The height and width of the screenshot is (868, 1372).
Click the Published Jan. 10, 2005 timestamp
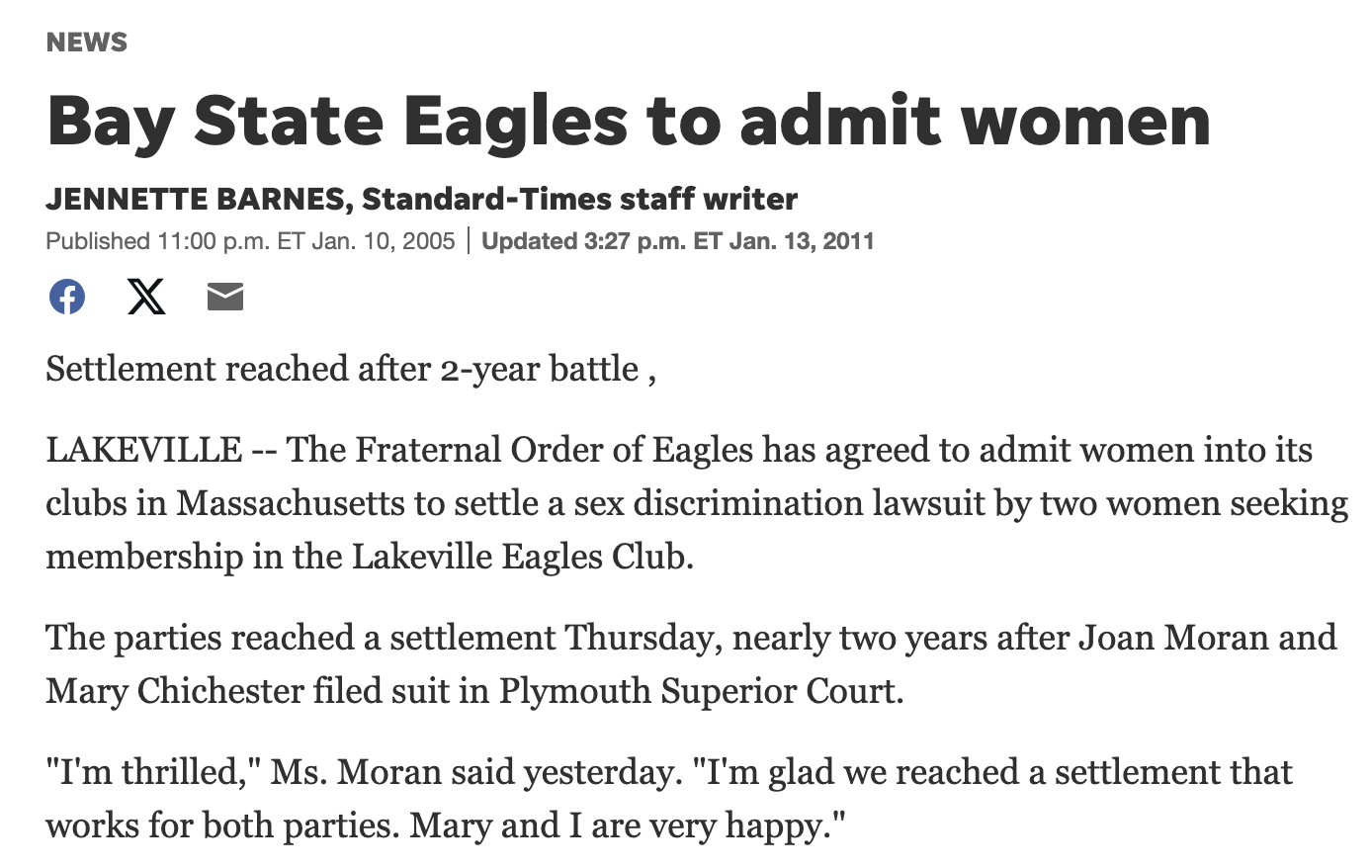pyautogui.click(x=250, y=241)
